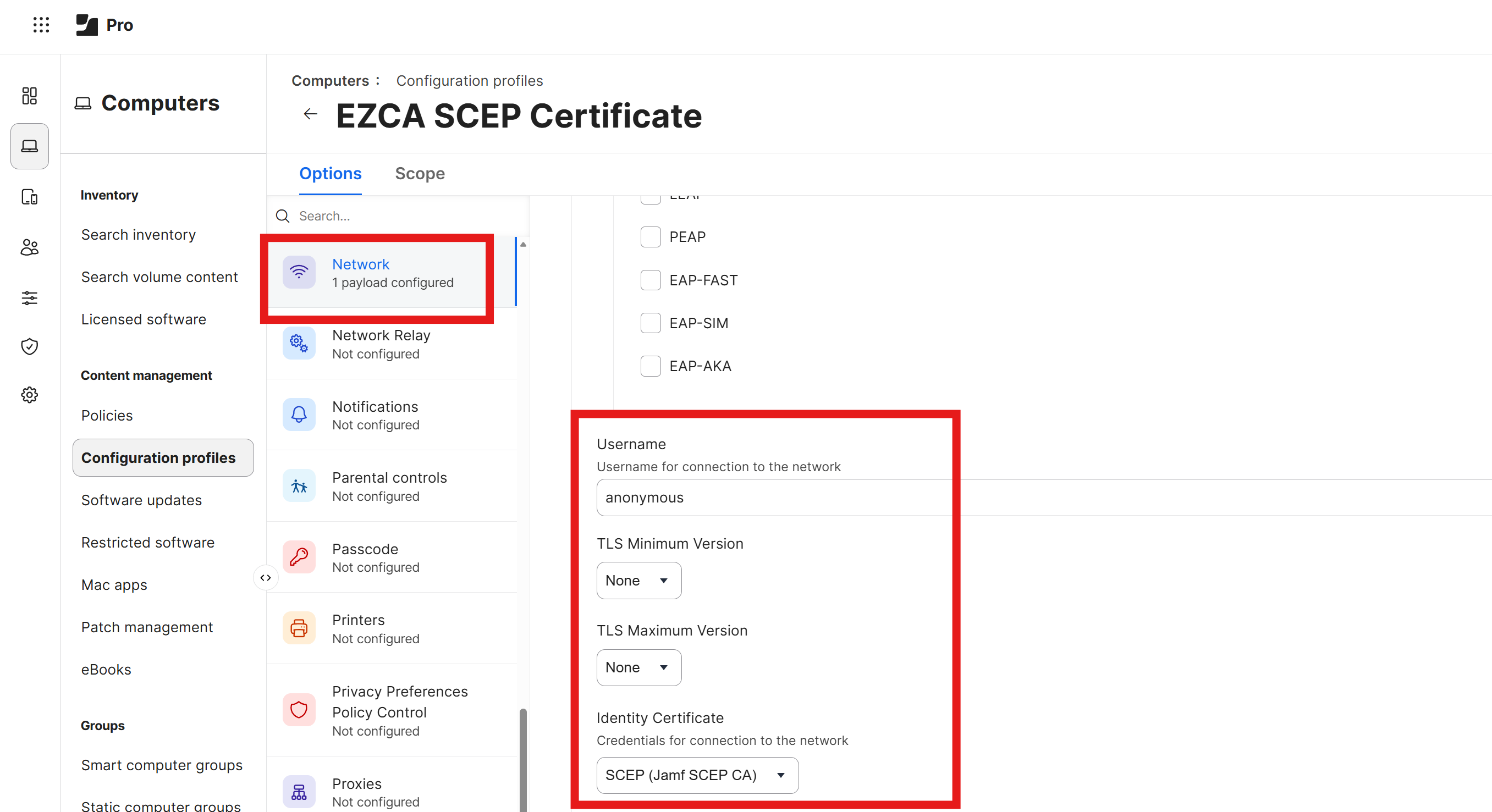Enable EAP-SIM authentication
This screenshot has height=812, width=1492.
[x=651, y=323]
